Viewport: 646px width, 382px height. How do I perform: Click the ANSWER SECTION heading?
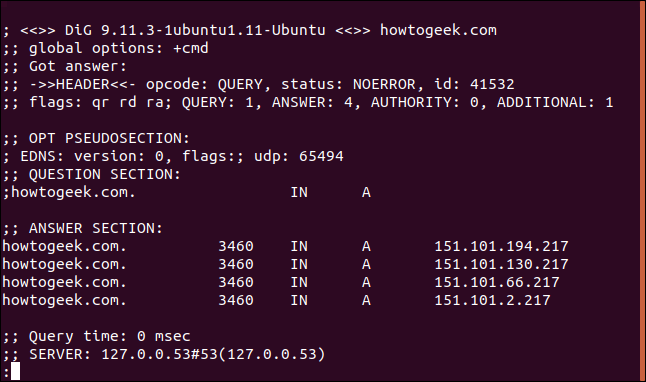pos(95,228)
